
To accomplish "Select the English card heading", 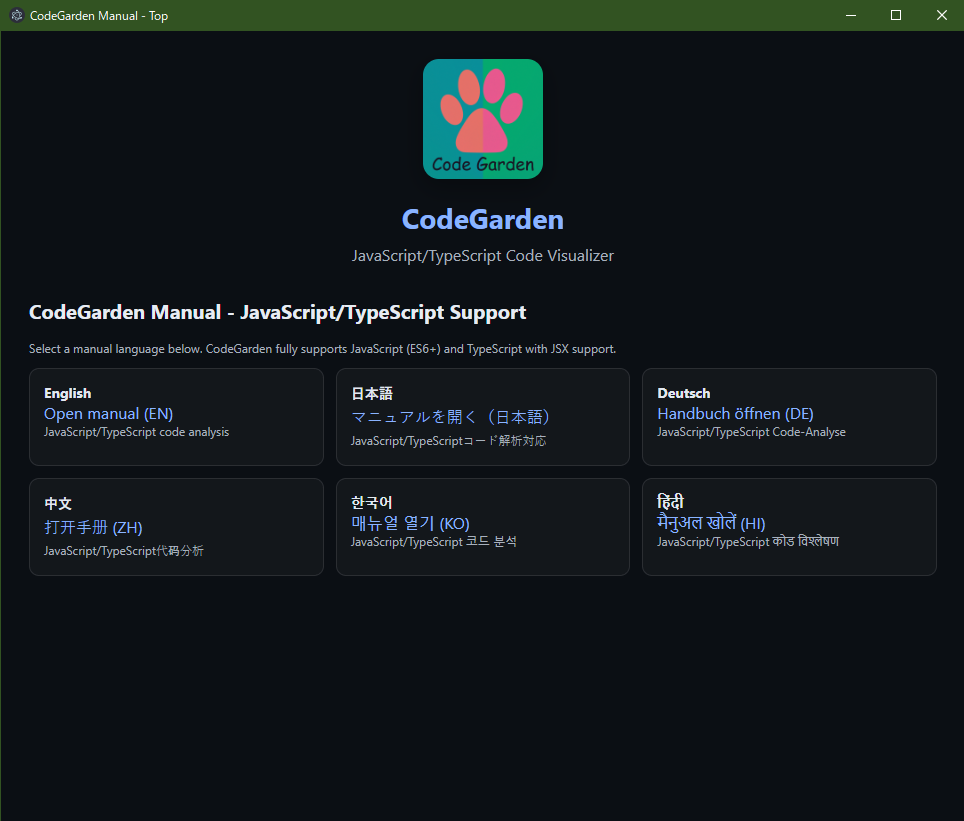I will (67, 393).
